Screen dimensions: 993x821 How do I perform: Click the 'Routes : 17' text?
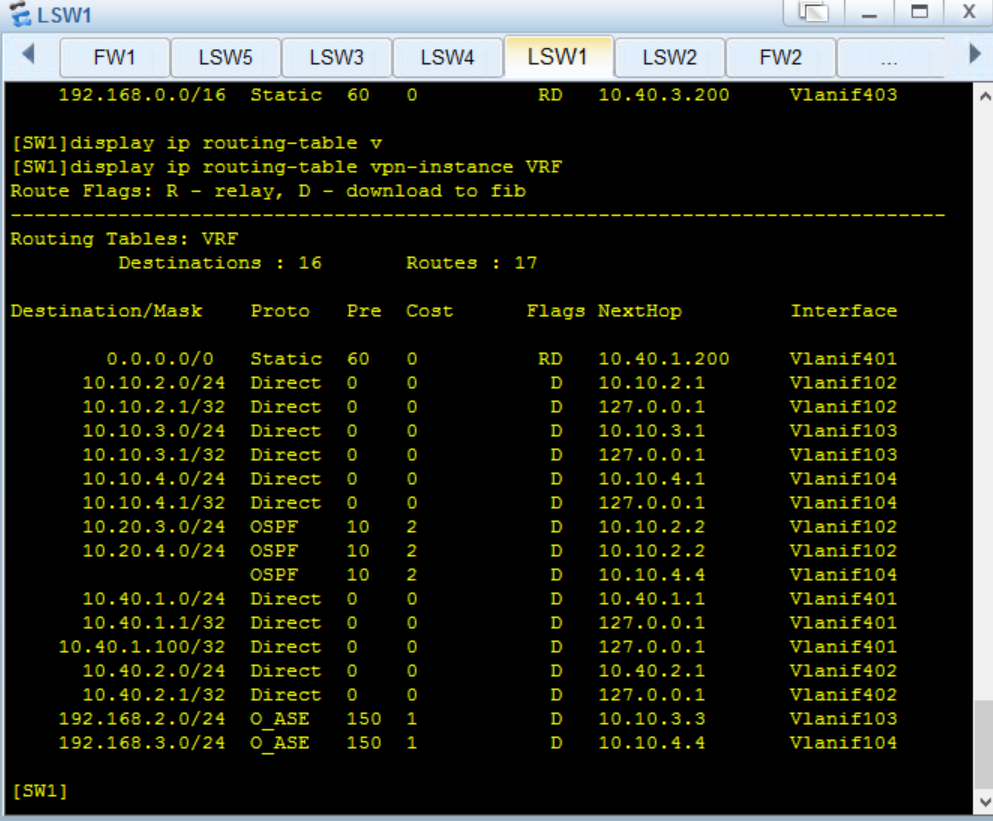coord(471,263)
